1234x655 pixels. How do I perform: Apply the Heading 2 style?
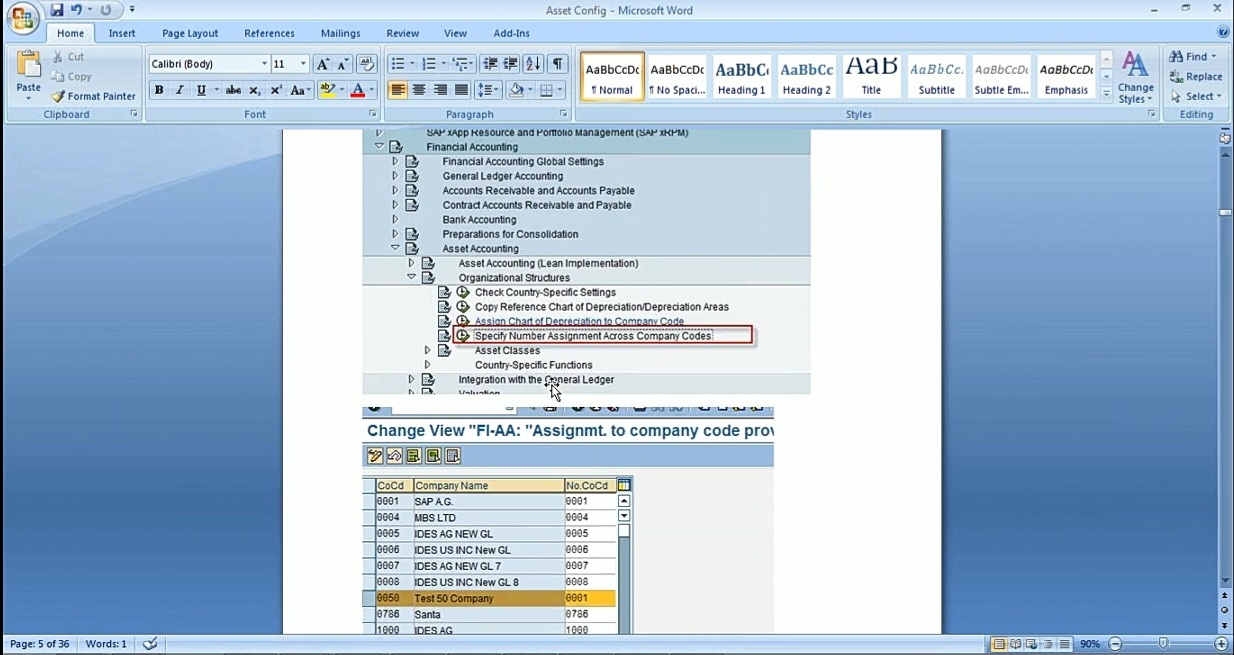[x=806, y=76]
